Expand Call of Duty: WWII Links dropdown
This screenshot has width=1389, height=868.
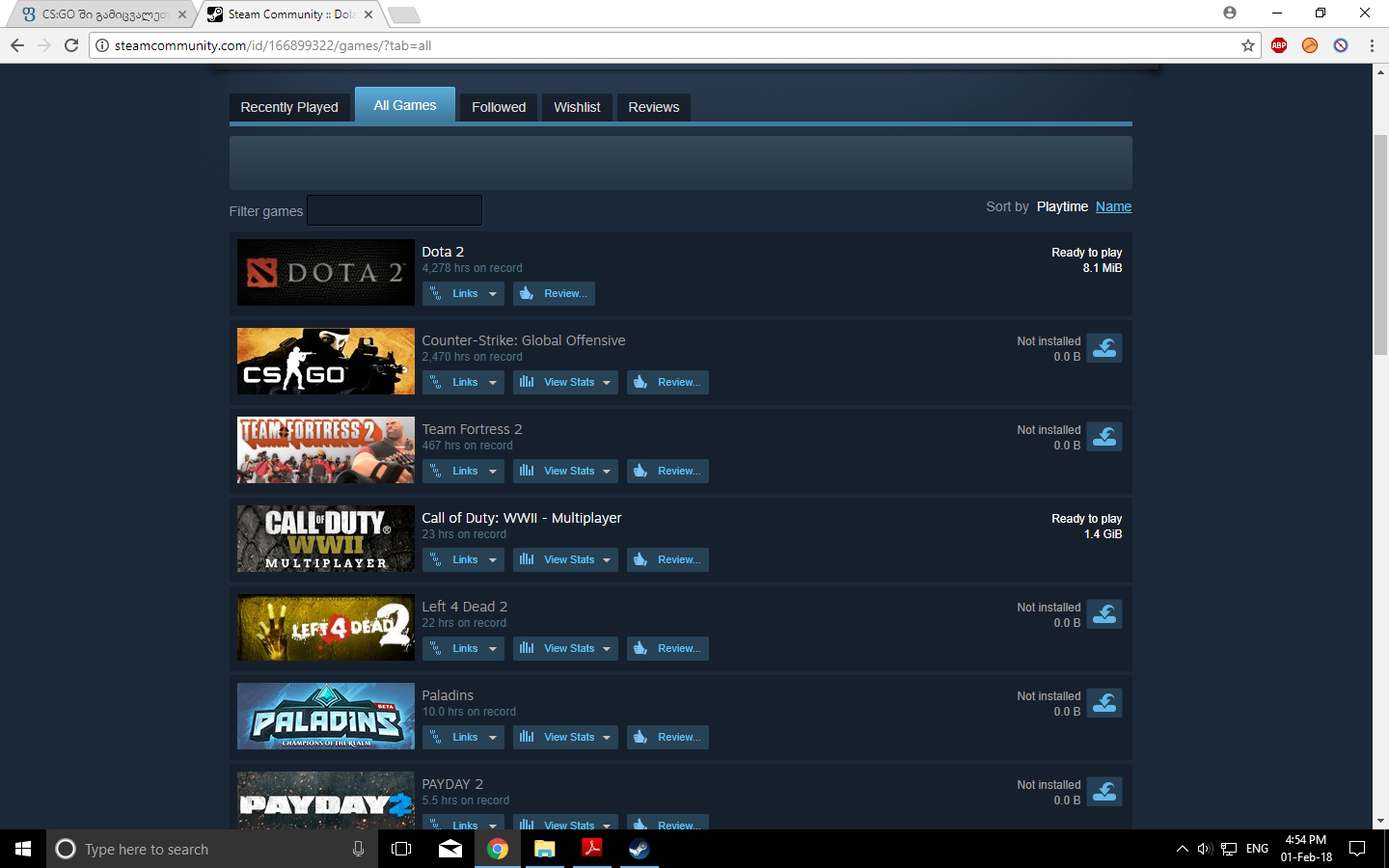pyautogui.click(x=463, y=560)
